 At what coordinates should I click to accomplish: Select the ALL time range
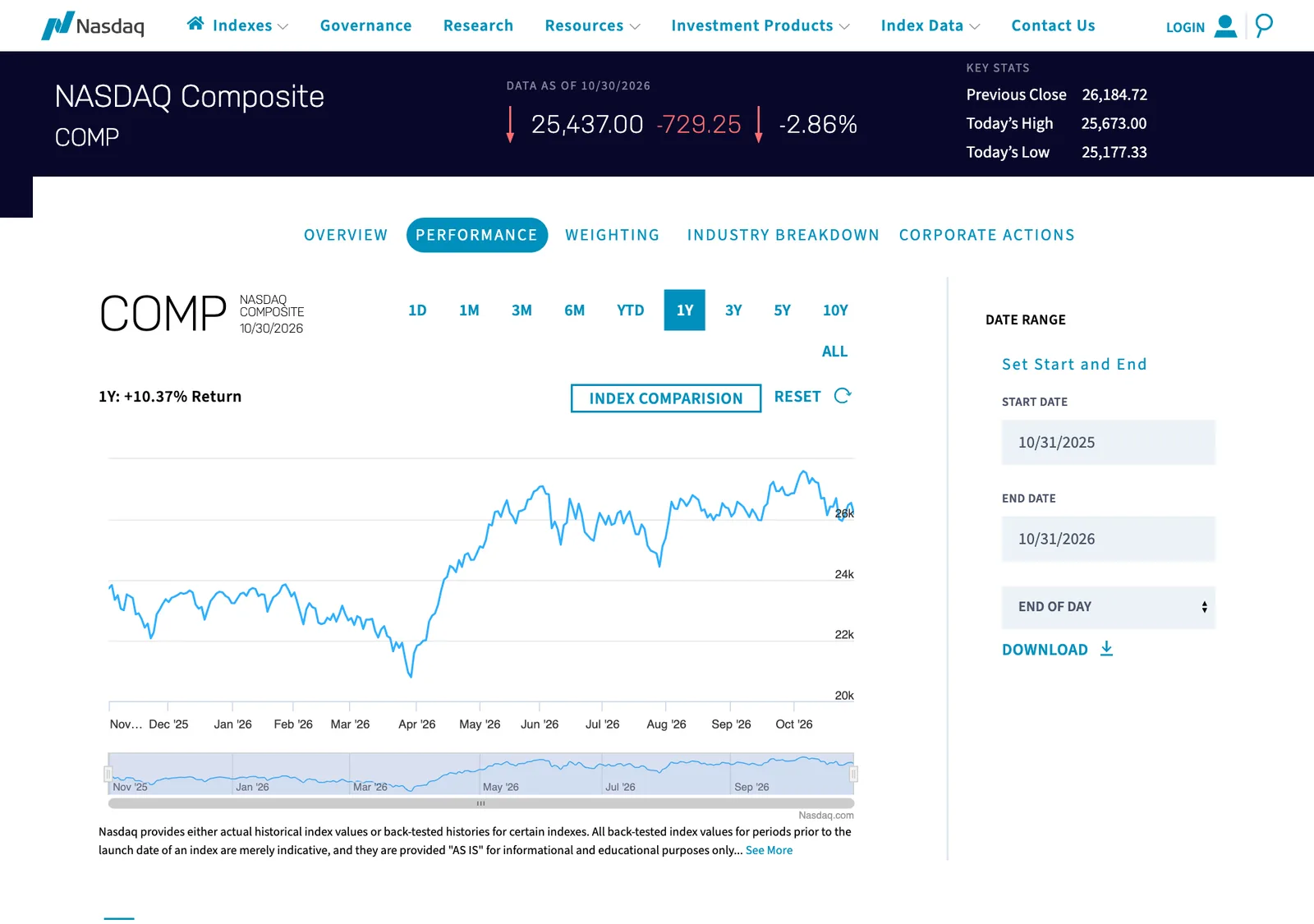click(x=834, y=352)
